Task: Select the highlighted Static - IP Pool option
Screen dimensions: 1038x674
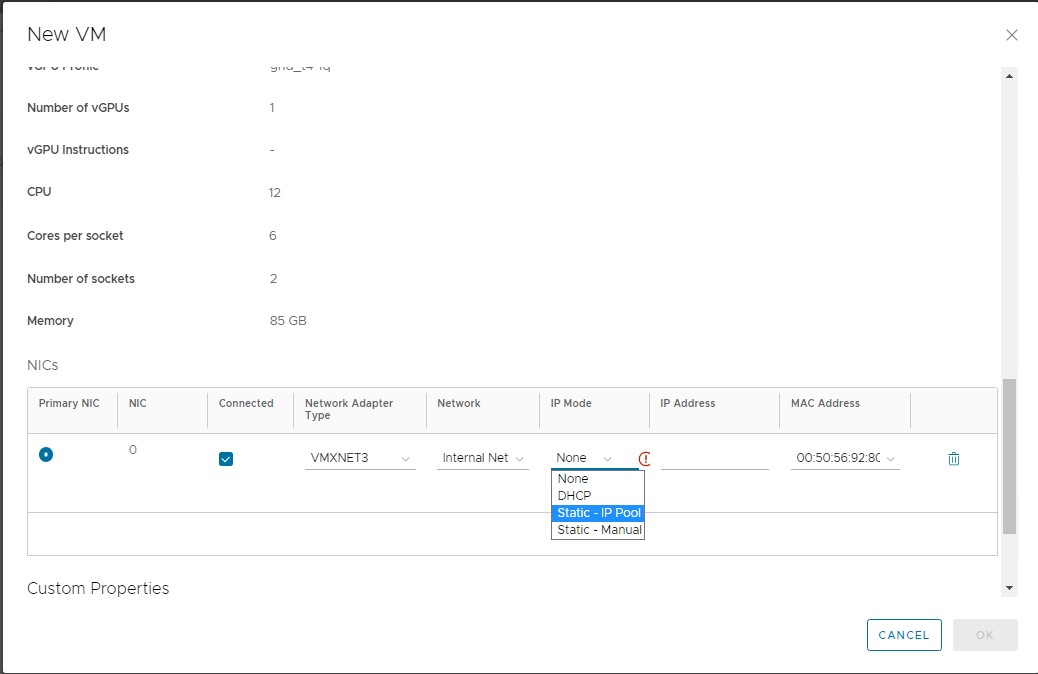Action: 597,512
